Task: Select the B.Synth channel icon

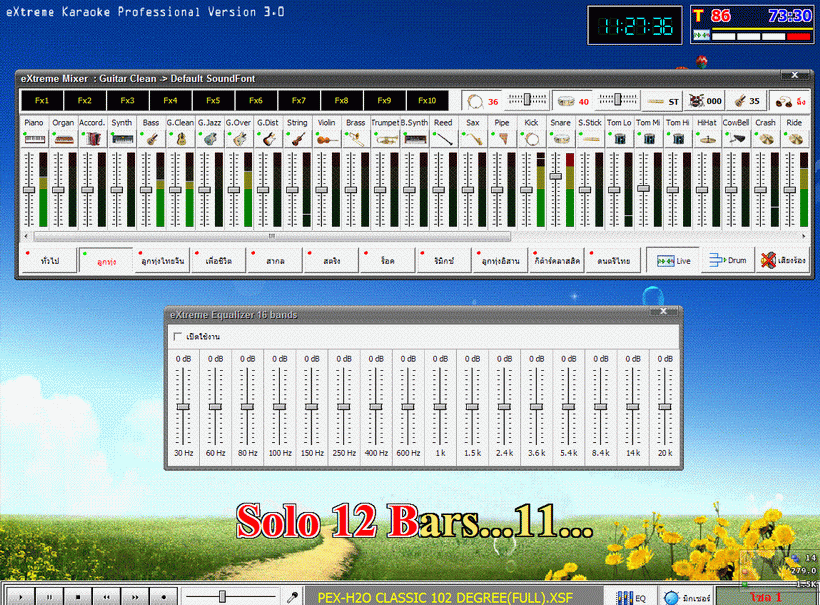Action: [415, 139]
